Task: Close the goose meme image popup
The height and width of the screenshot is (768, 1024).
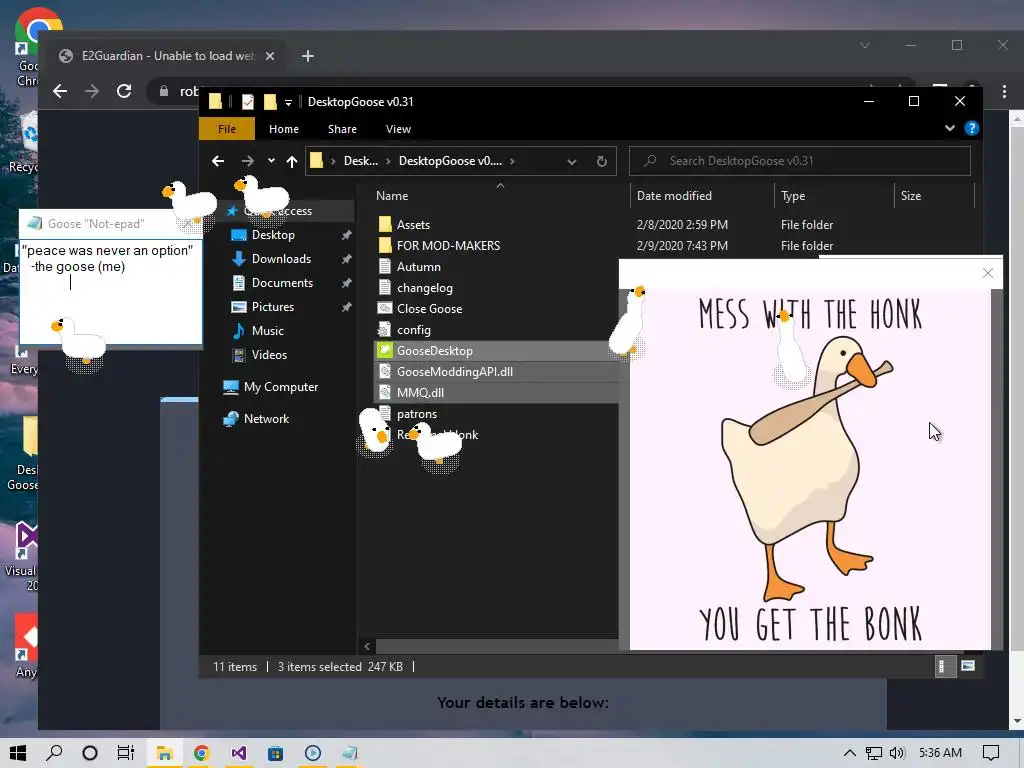Action: (987, 273)
